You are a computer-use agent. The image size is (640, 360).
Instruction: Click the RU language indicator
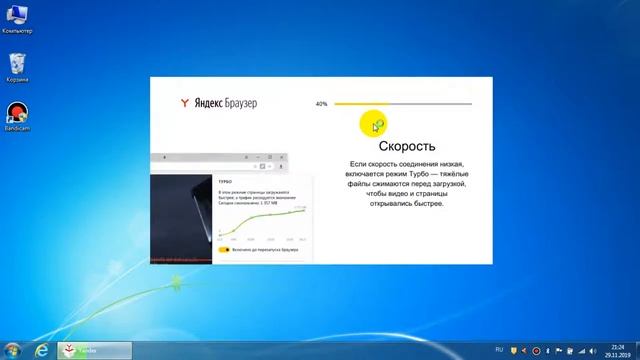tap(499, 350)
